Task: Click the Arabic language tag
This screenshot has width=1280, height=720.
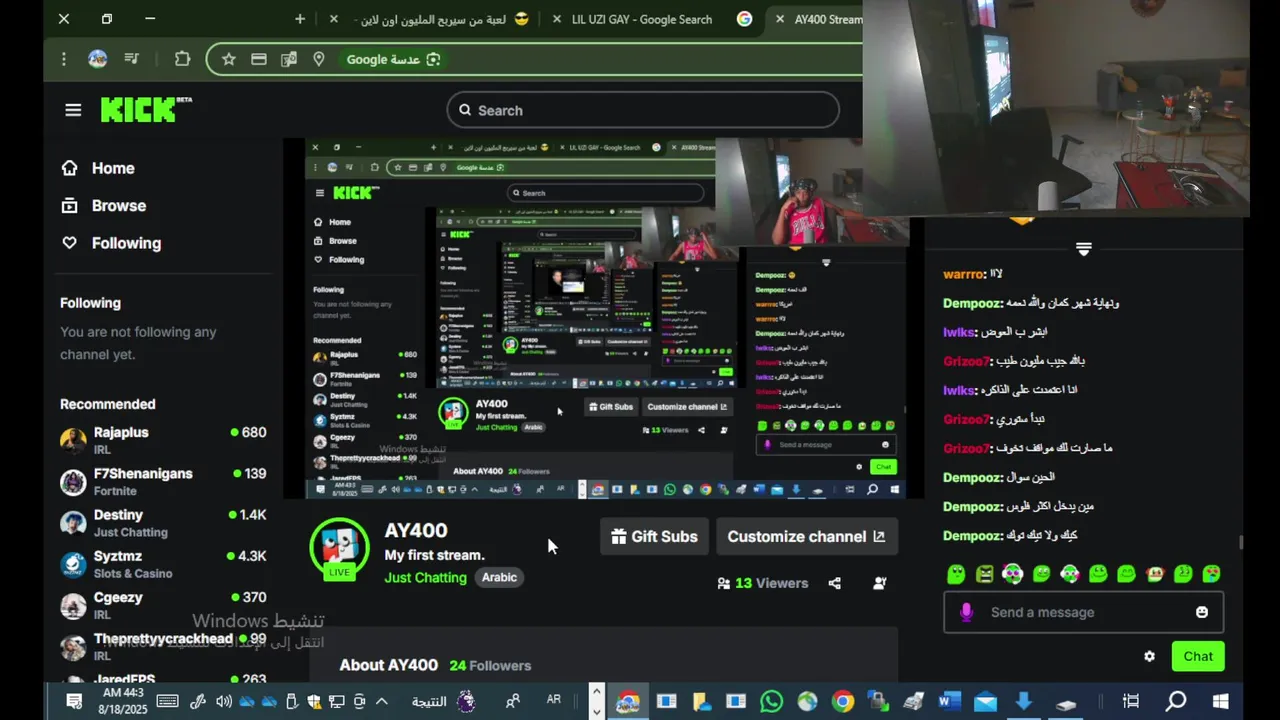Action: pos(499,577)
